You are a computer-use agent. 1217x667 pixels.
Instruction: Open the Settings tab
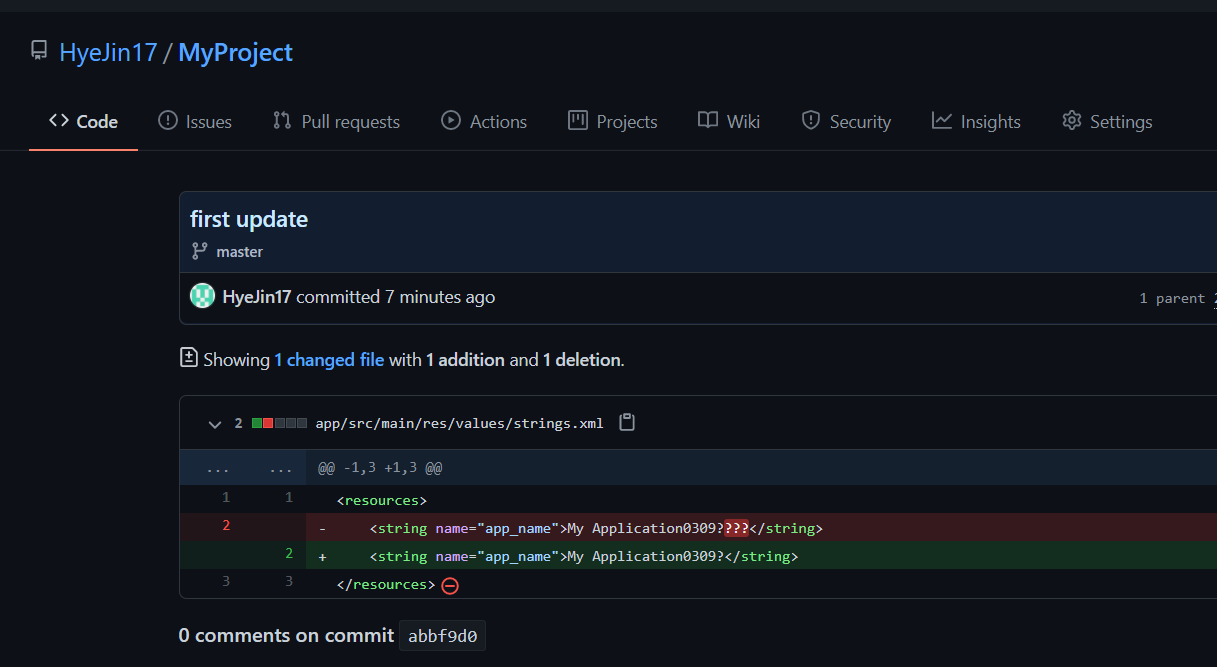1107,121
